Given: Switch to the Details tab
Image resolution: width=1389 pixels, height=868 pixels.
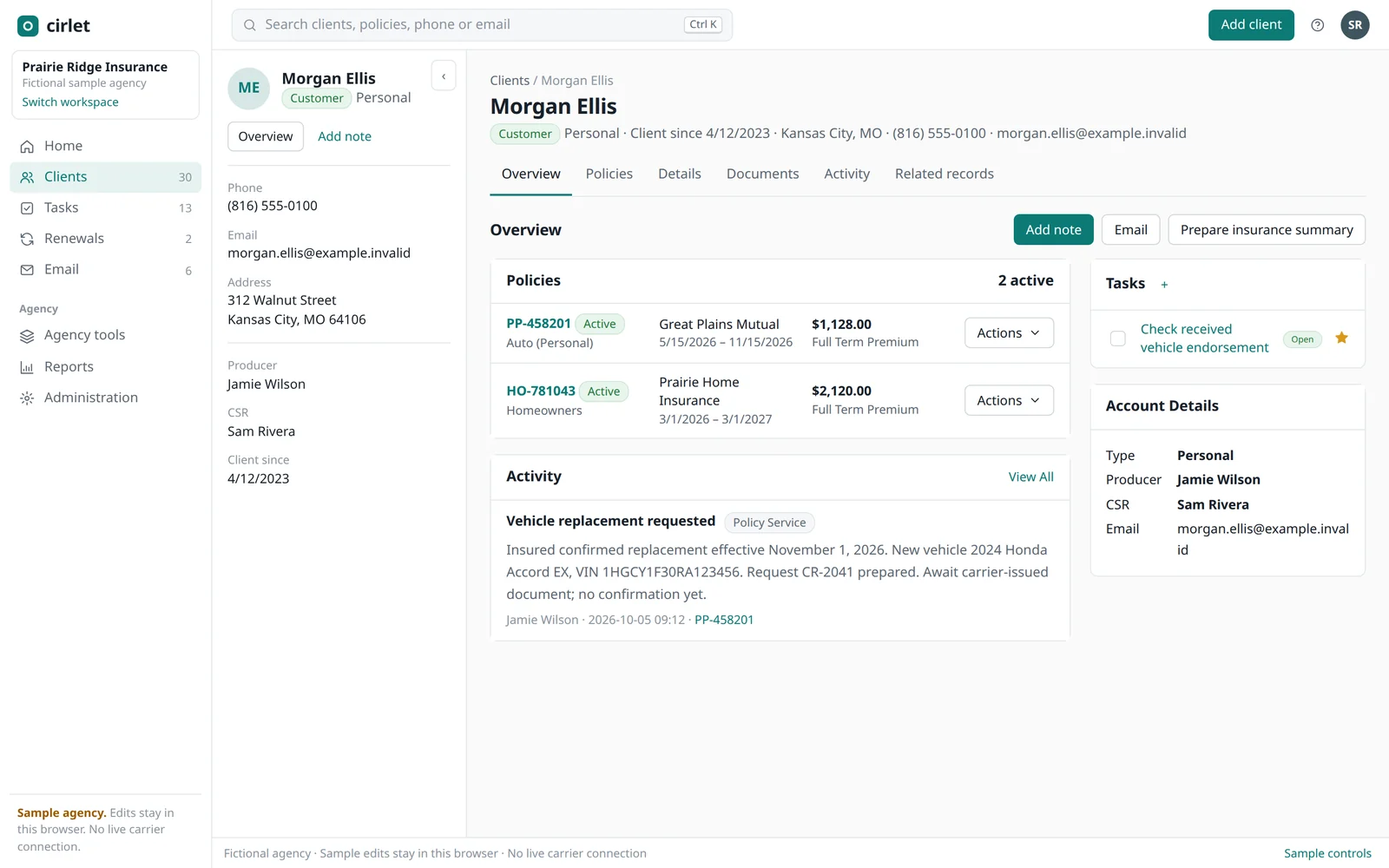Looking at the screenshot, I should [679, 174].
